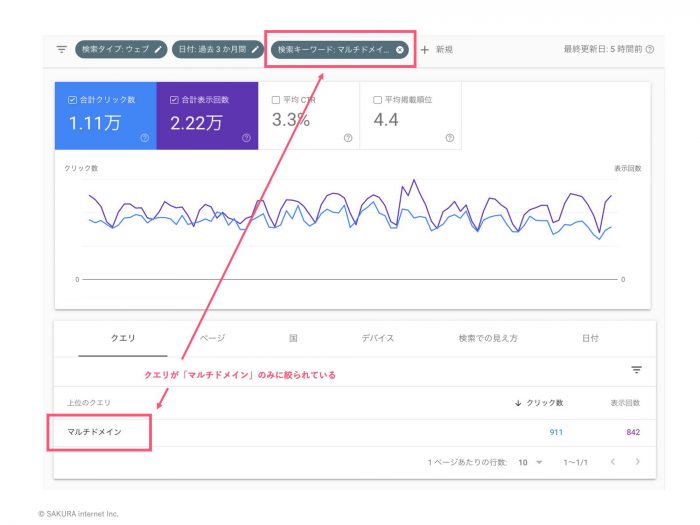Select the クエリ tab
The image size is (700, 525).
click(x=123, y=338)
